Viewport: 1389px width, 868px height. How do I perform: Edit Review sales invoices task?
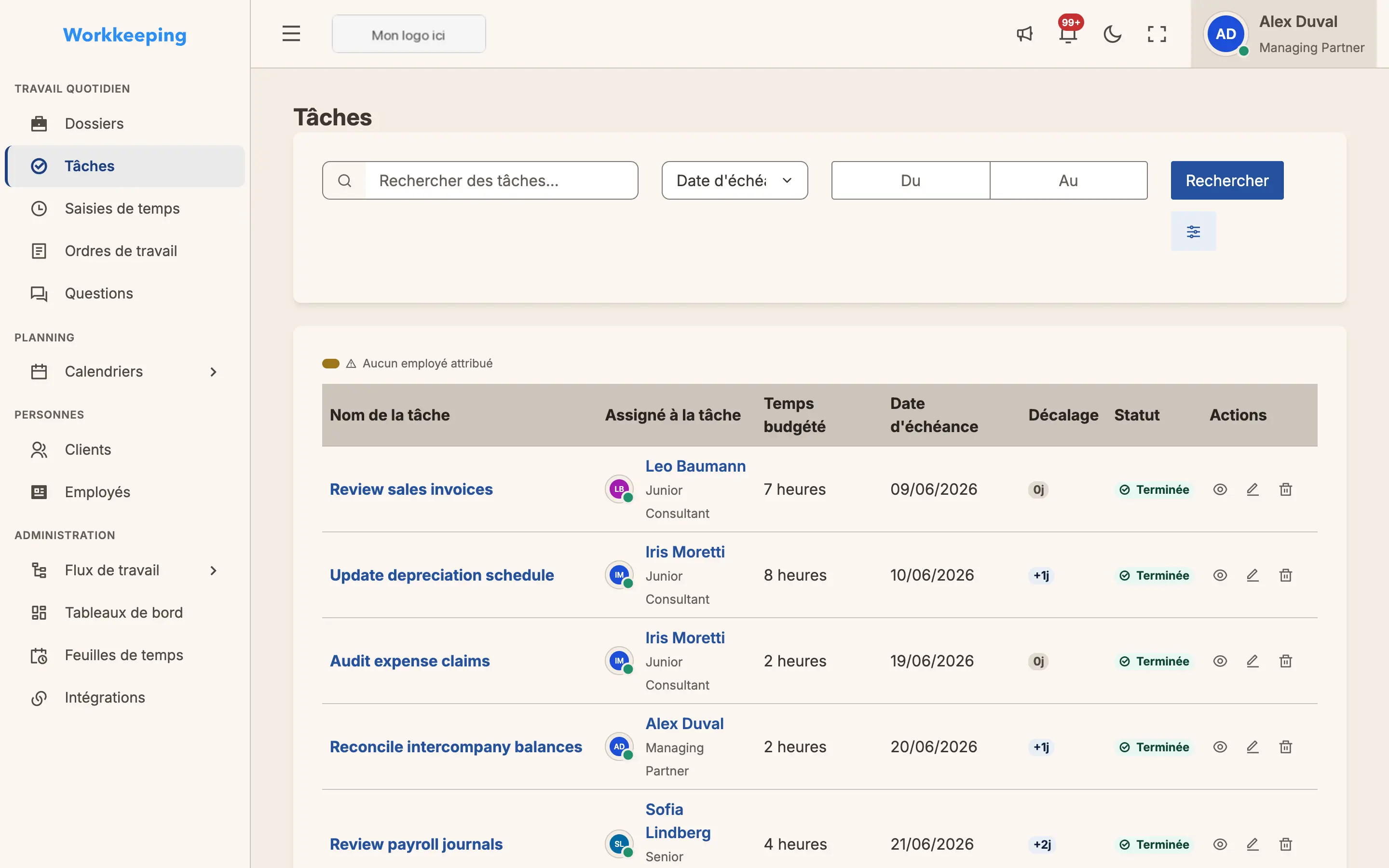[x=1253, y=489]
